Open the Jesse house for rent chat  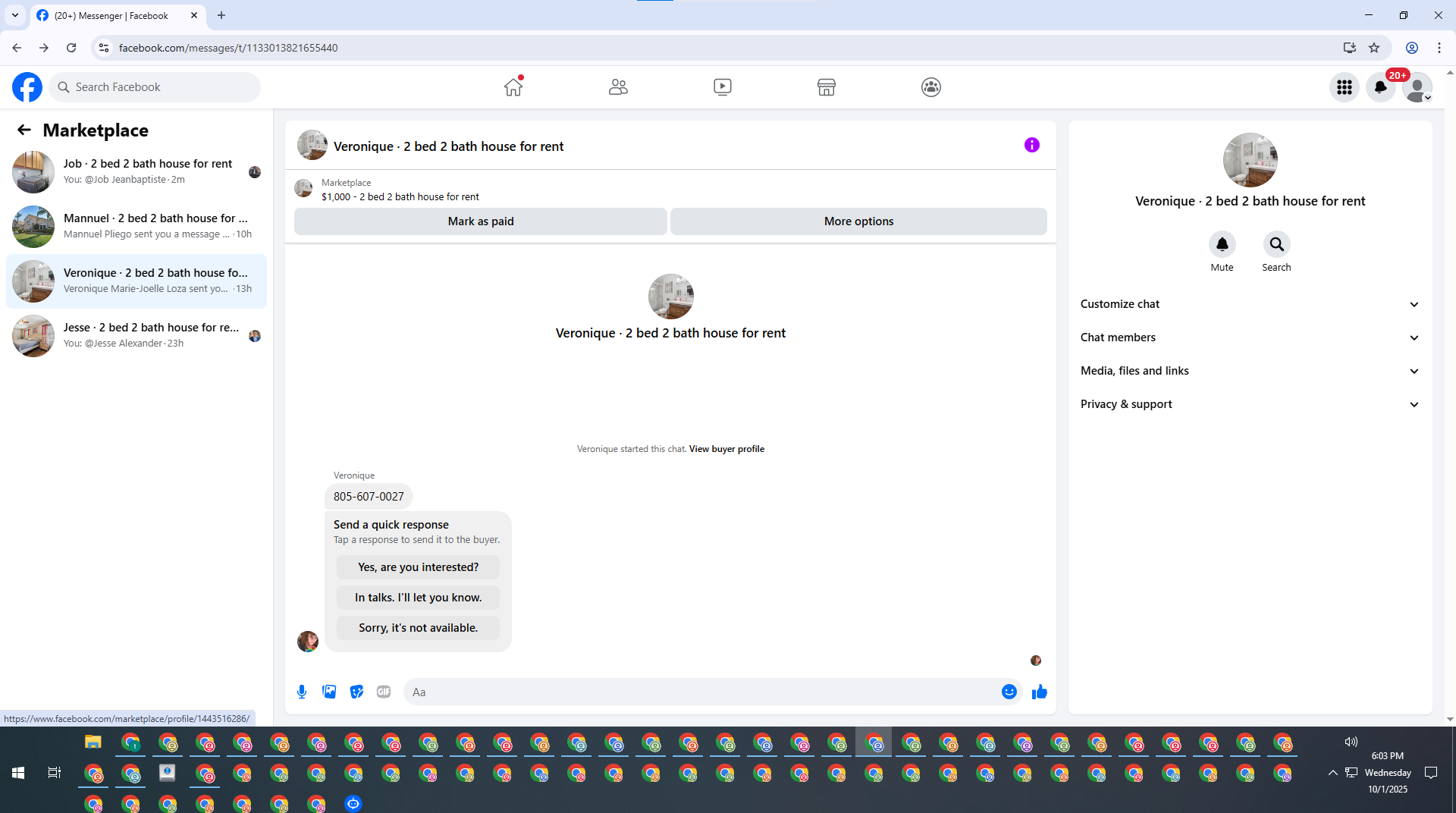[136, 335]
